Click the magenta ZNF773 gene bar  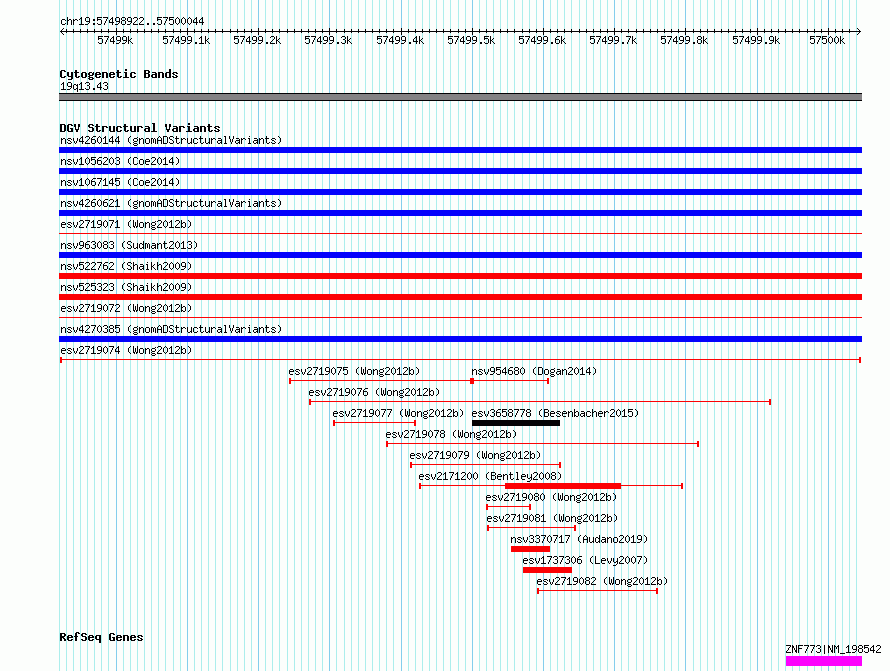(x=824, y=661)
